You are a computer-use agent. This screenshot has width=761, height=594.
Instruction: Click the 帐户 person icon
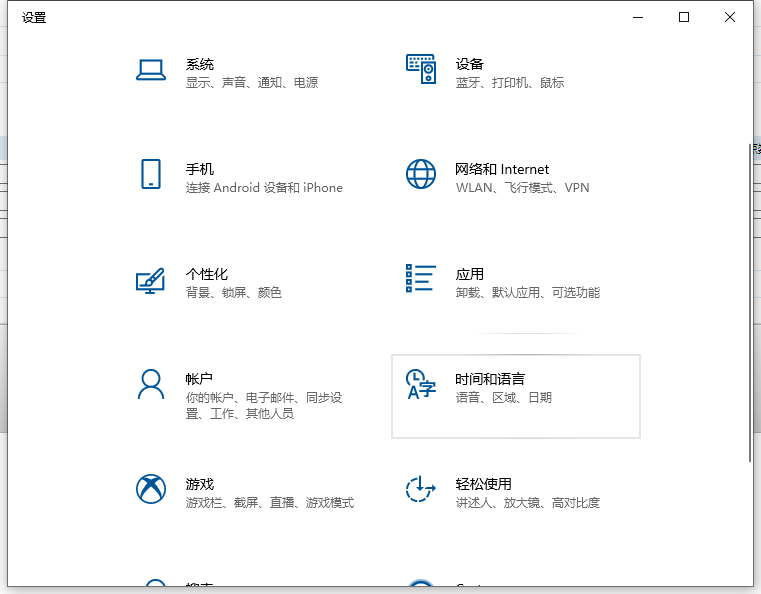[150, 384]
